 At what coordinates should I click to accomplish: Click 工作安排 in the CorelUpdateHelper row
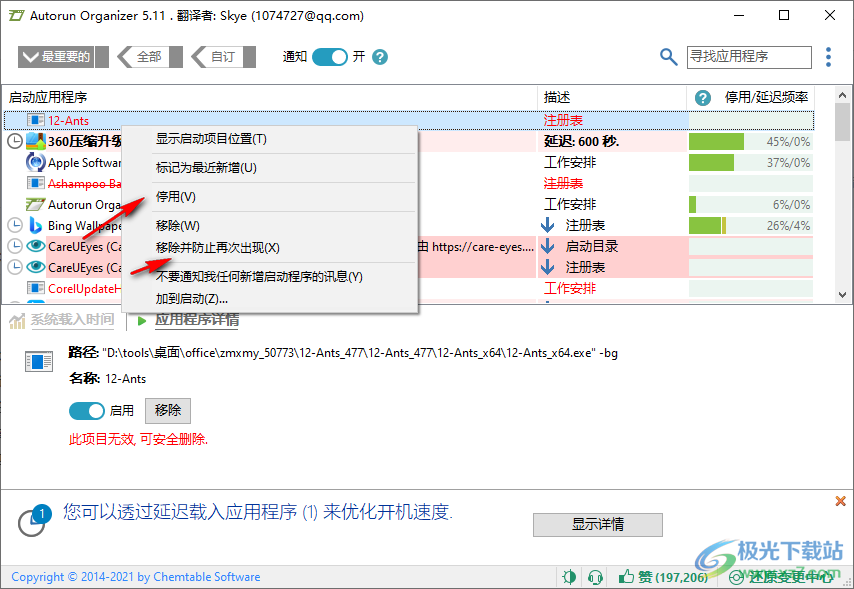click(570, 288)
